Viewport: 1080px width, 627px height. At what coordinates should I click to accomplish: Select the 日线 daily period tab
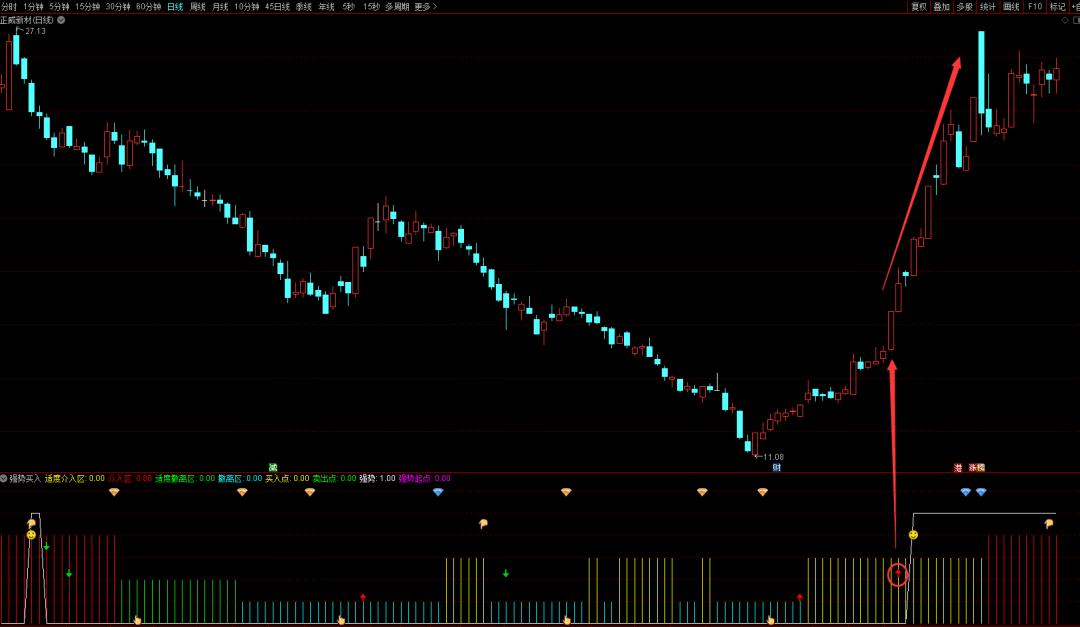point(175,6)
